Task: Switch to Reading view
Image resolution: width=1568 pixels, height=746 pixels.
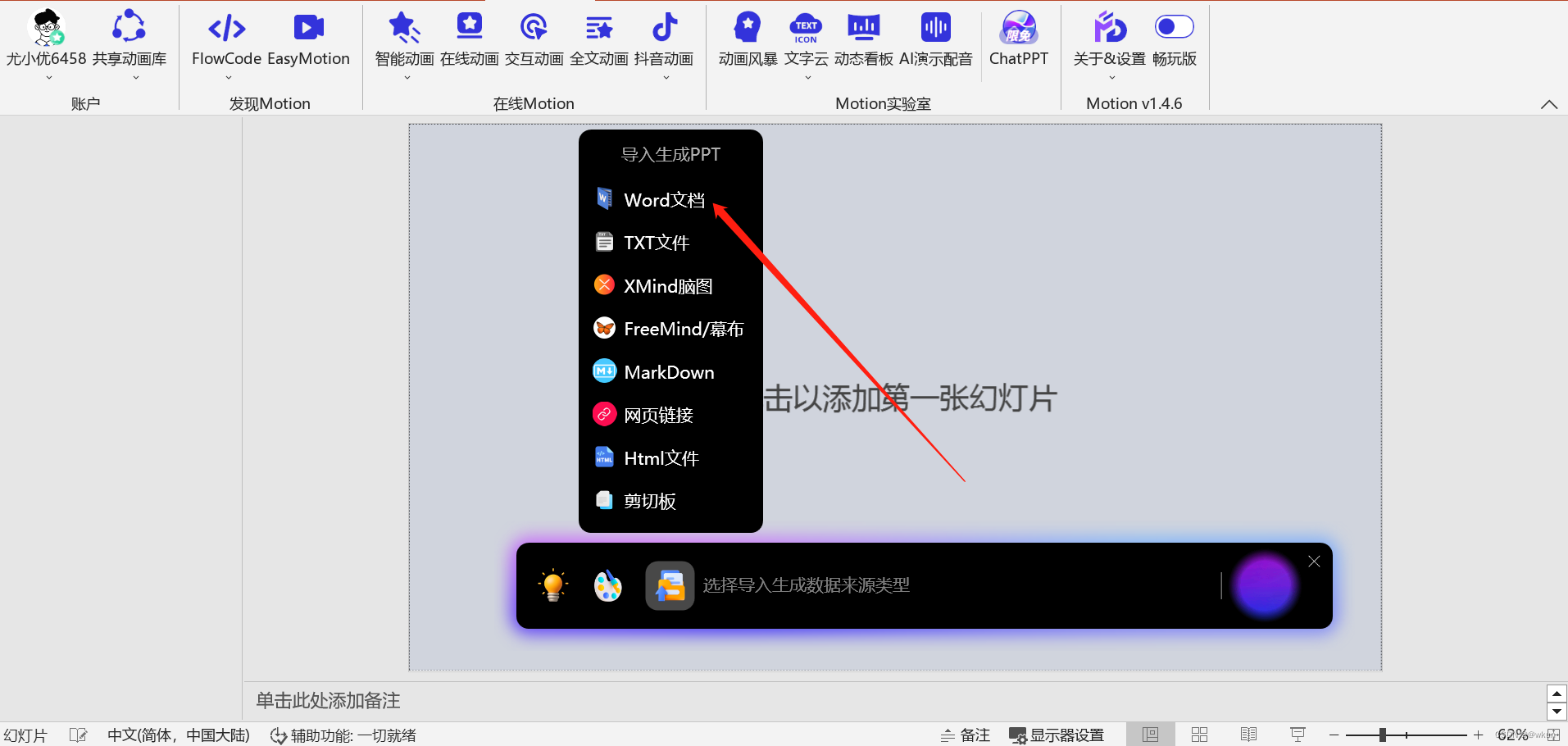Action: 1248,735
